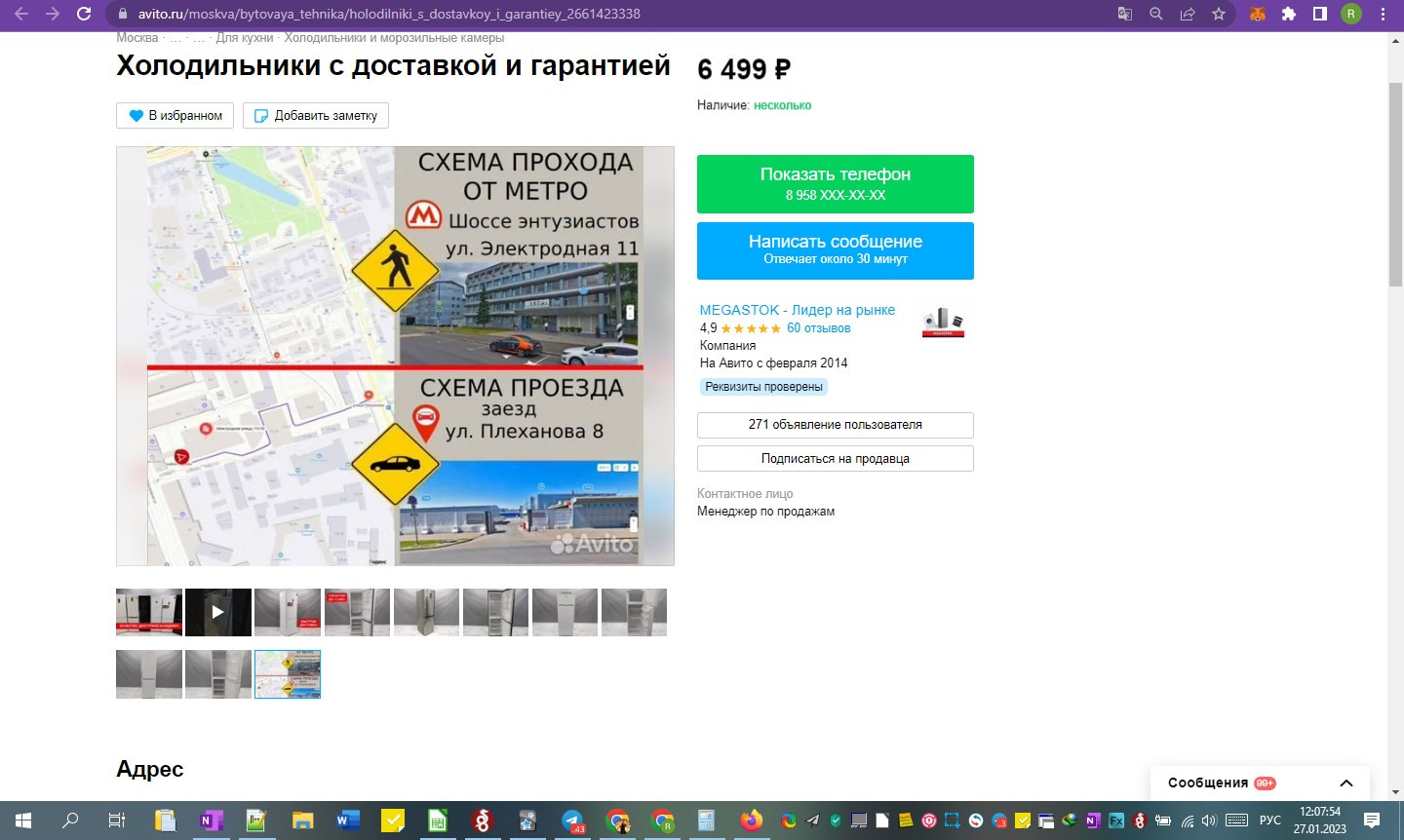Open breadcrumb link 'Для кухни'
The image size is (1404, 840).
[245, 38]
